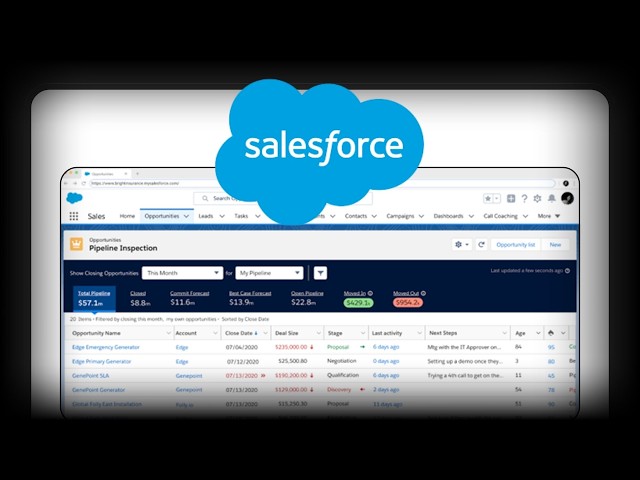Click the Opportunity list button
This screenshot has width=640, height=480.
point(516,244)
